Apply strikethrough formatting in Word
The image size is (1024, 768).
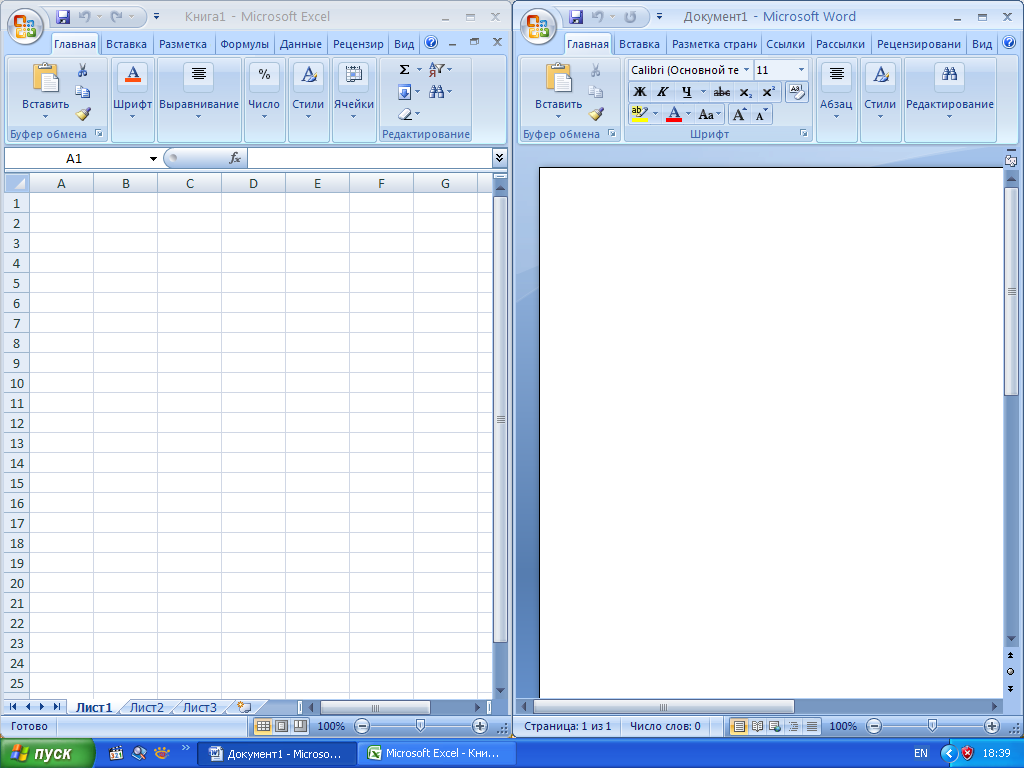[x=722, y=92]
